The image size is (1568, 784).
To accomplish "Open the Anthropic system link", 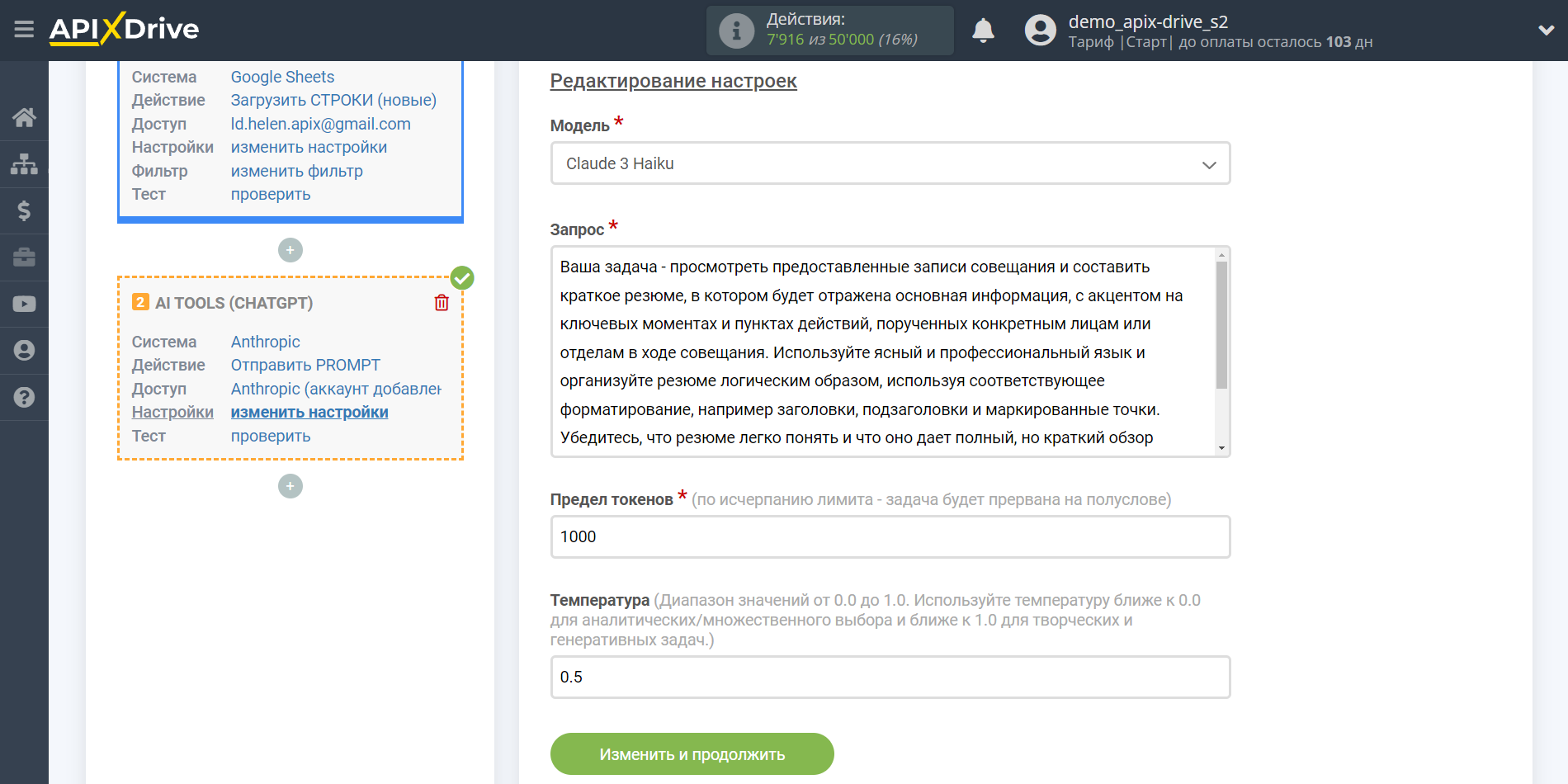I will tap(265, 342).
